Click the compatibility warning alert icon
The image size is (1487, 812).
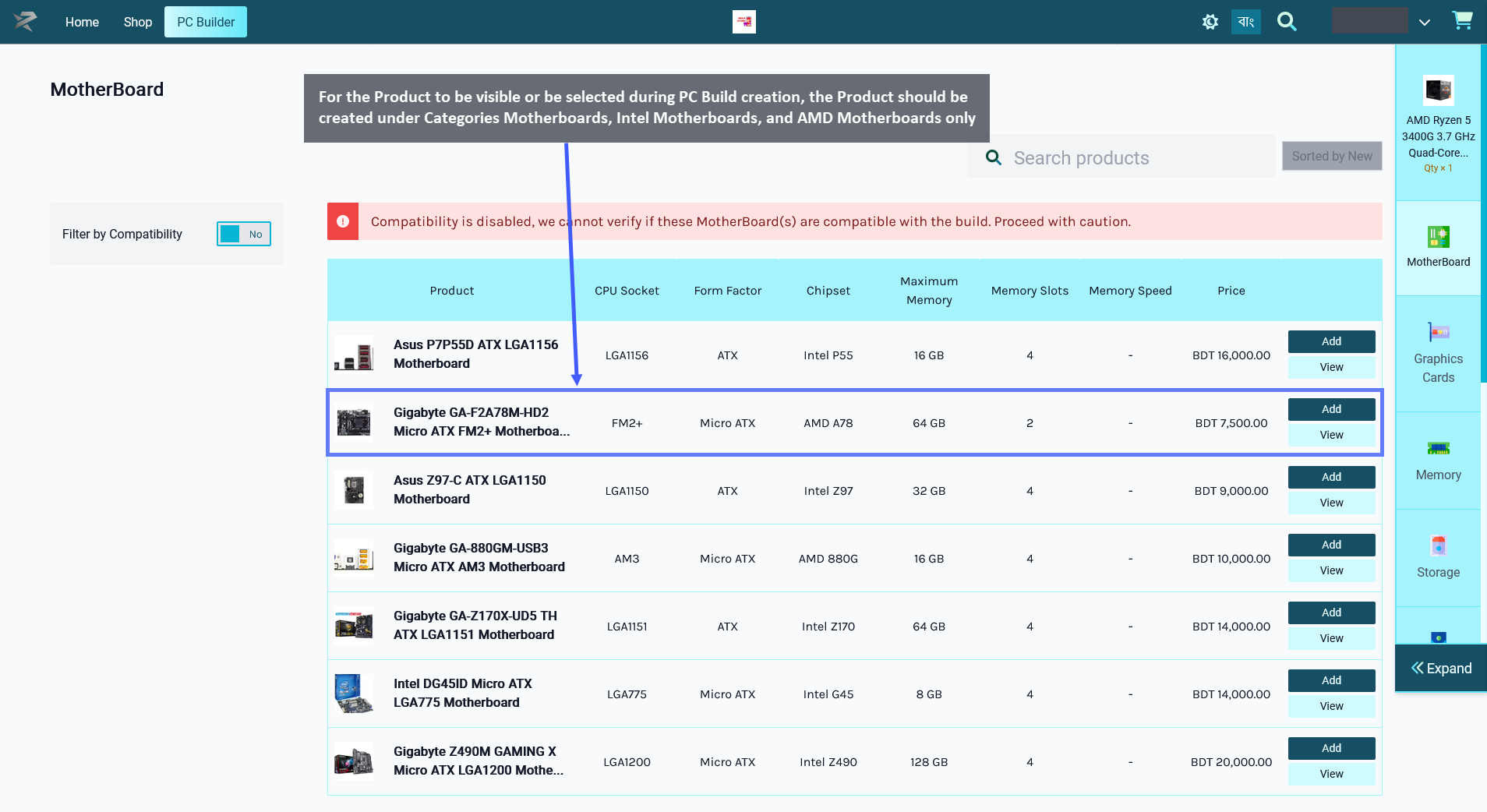coord(343,221)
